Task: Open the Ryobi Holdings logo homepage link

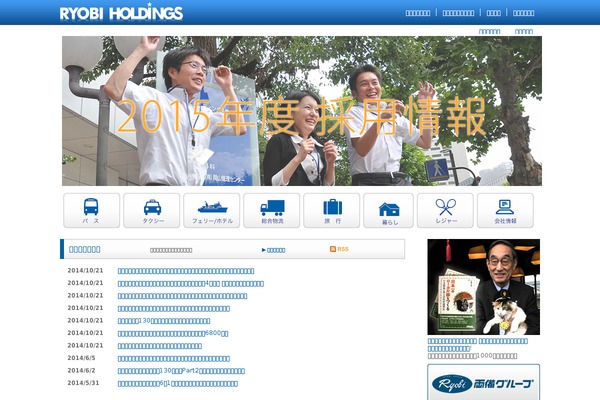Action: [x=121, y=12]
